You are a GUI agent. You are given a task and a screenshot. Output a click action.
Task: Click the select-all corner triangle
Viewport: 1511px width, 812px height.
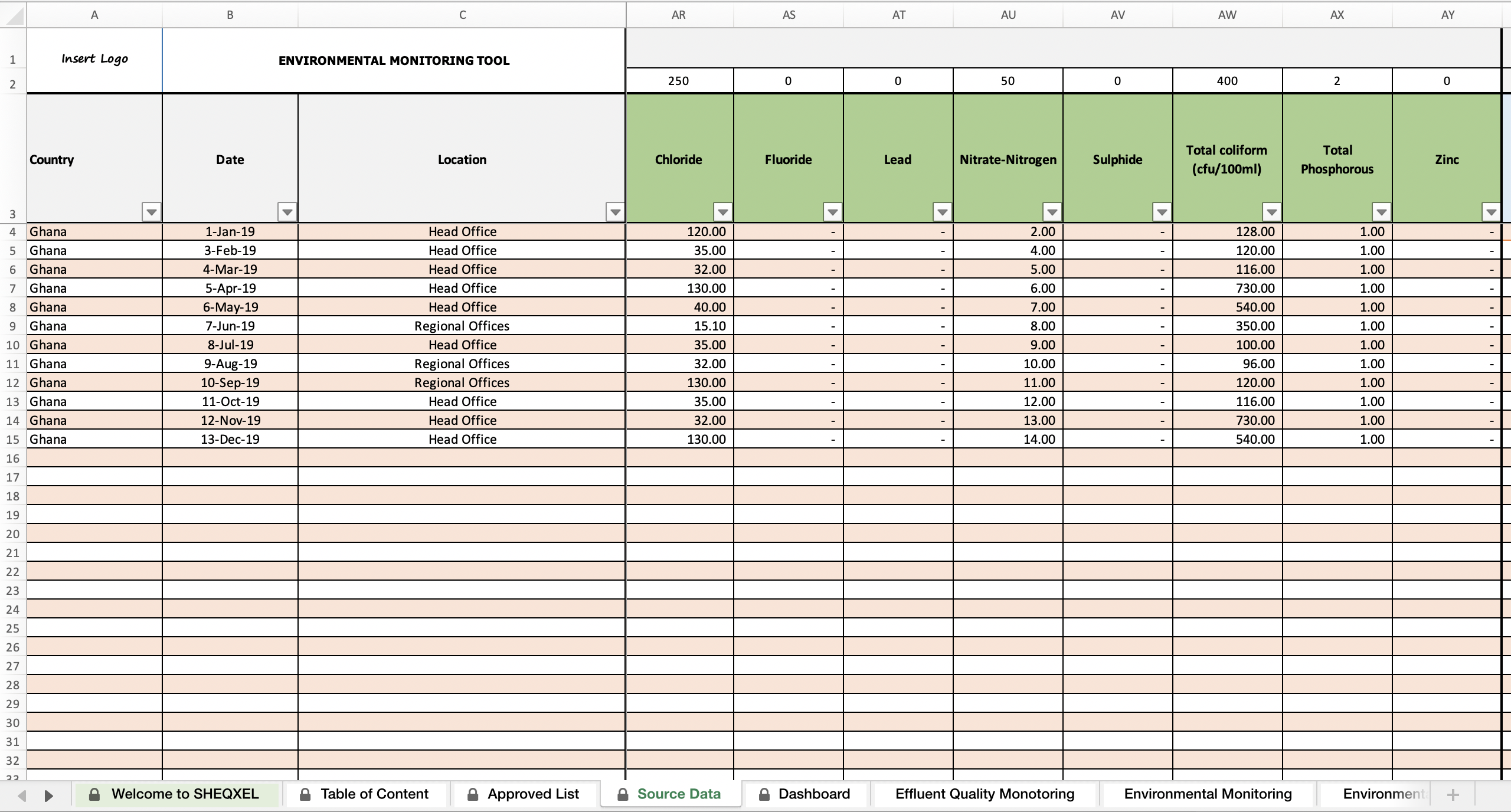tap(13, 15)
